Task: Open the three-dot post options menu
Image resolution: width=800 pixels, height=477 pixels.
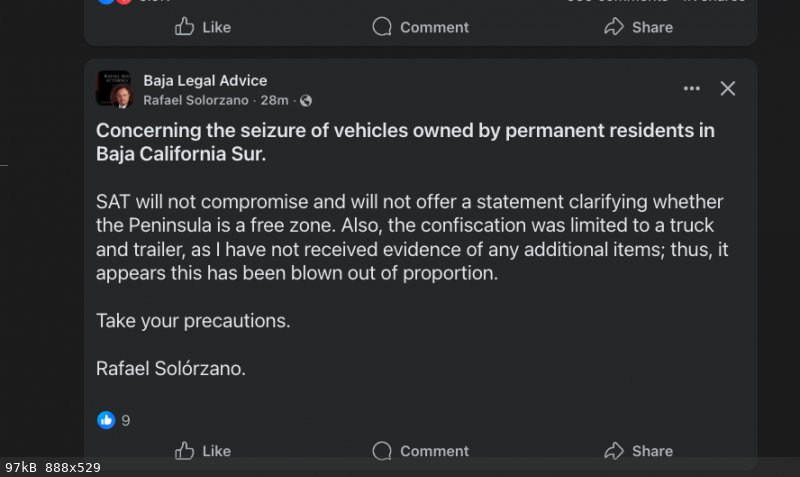Action: (692, 89)
